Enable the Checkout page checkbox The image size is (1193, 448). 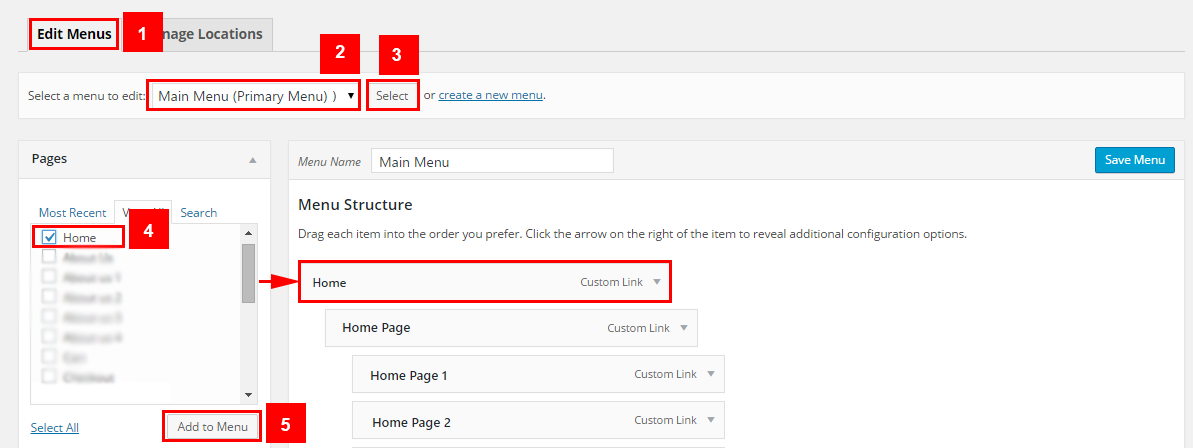point(49,377)
